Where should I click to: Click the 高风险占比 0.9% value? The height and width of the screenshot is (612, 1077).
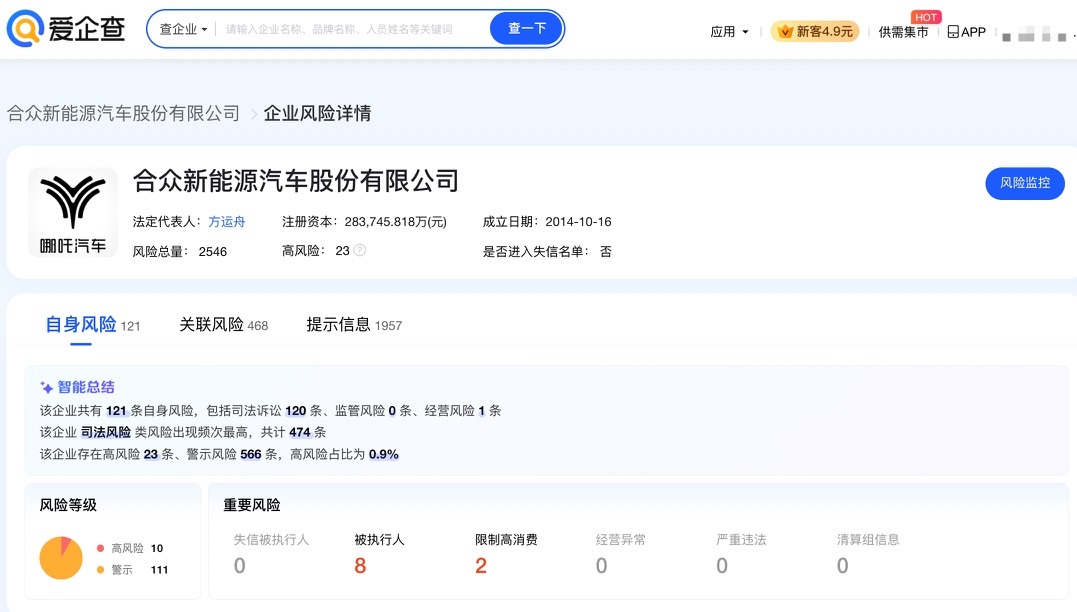pyautogui.click(x=384, y=454)
